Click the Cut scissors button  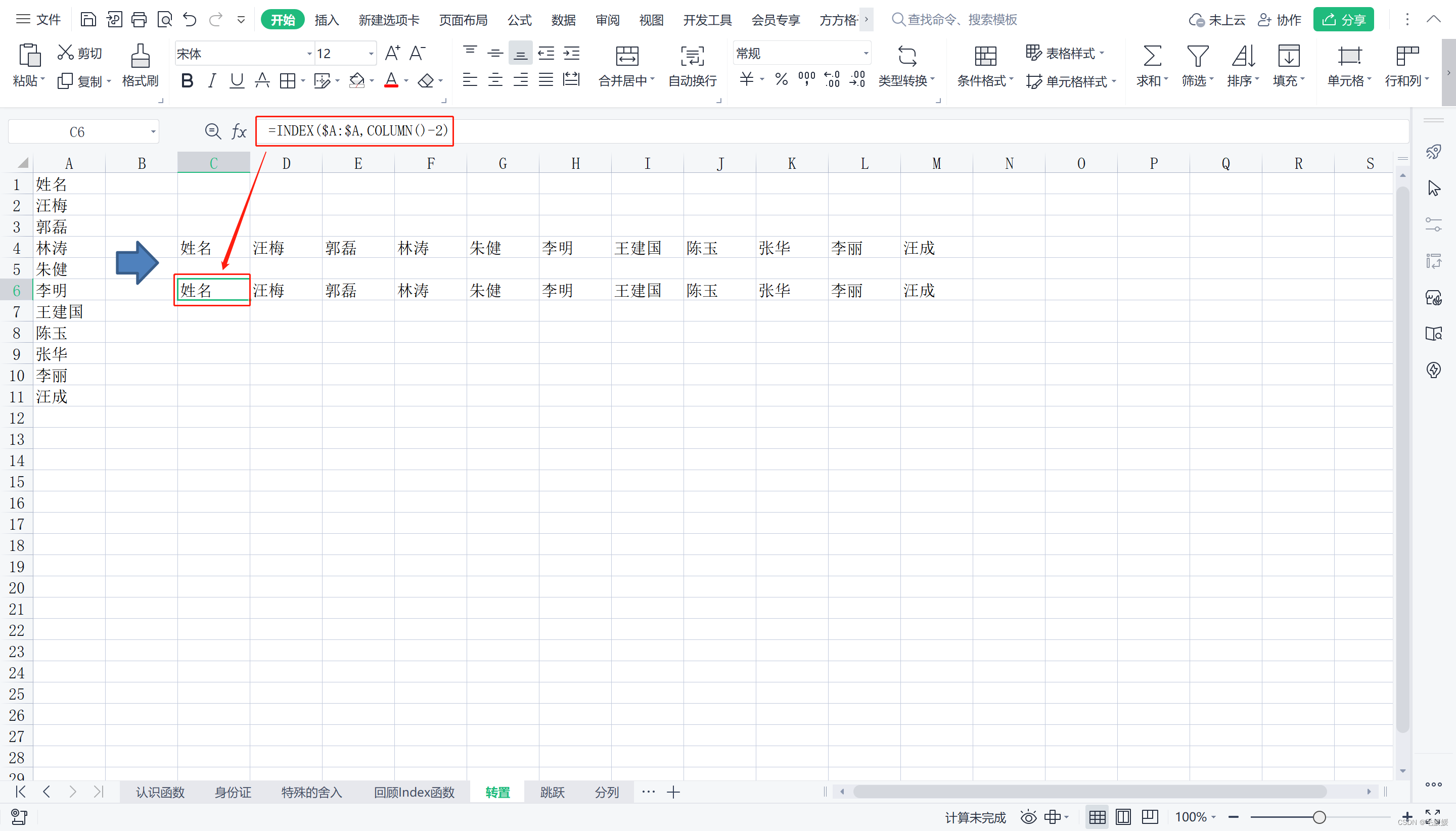point(79,53)
